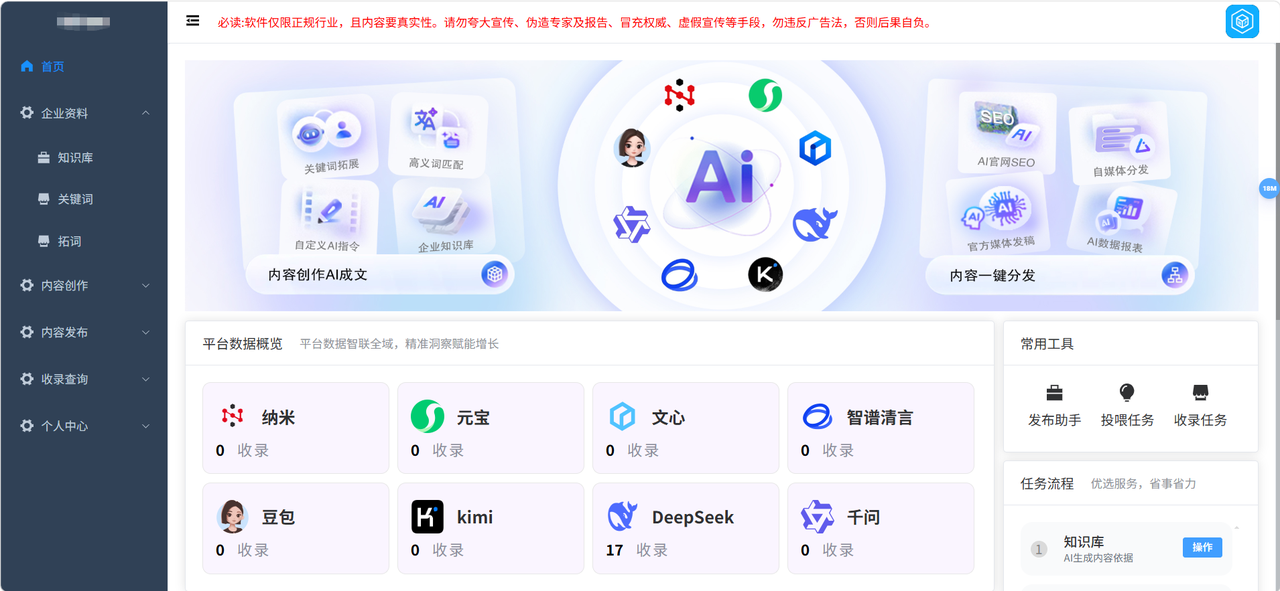Open the 千问 data card

(x=880, y=528)
